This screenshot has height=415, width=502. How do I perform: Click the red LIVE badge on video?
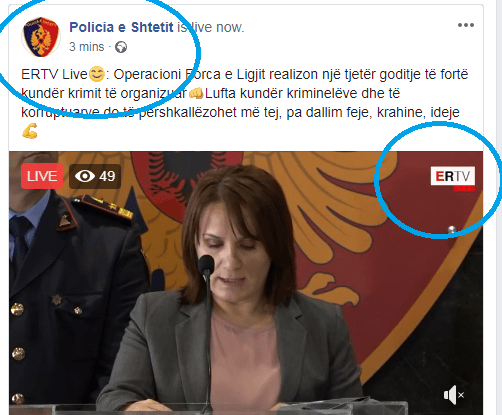pos(42,176)
